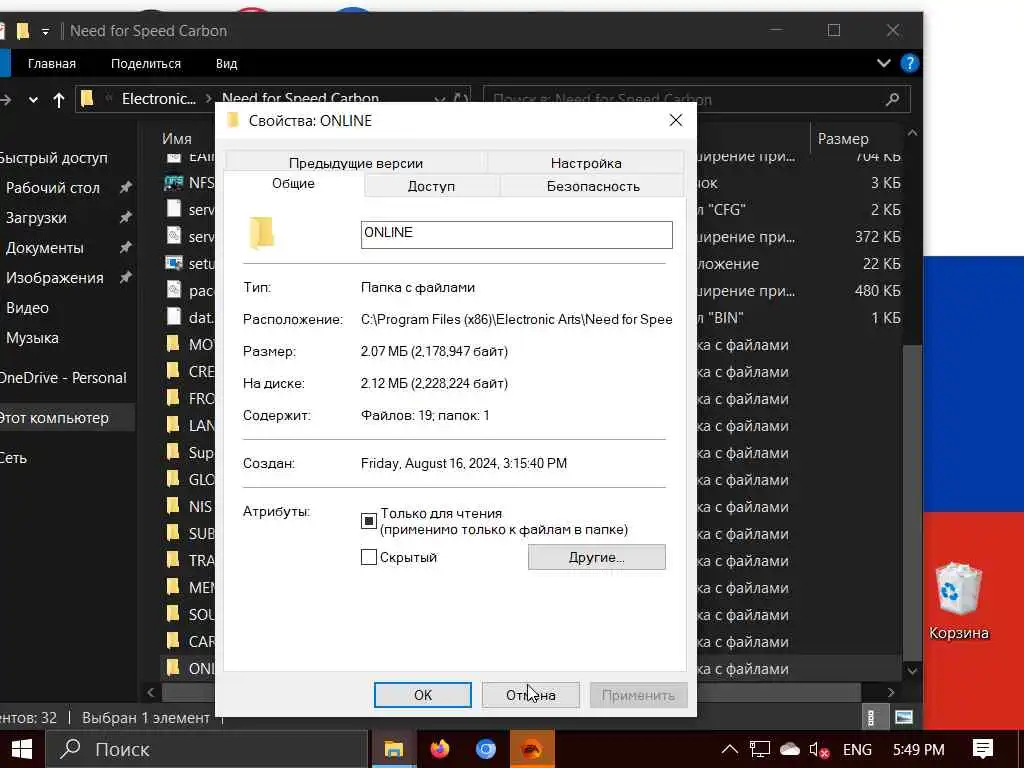Click the pin icon beside Рабочий стол
The image size is (1024, 768).
125,188
